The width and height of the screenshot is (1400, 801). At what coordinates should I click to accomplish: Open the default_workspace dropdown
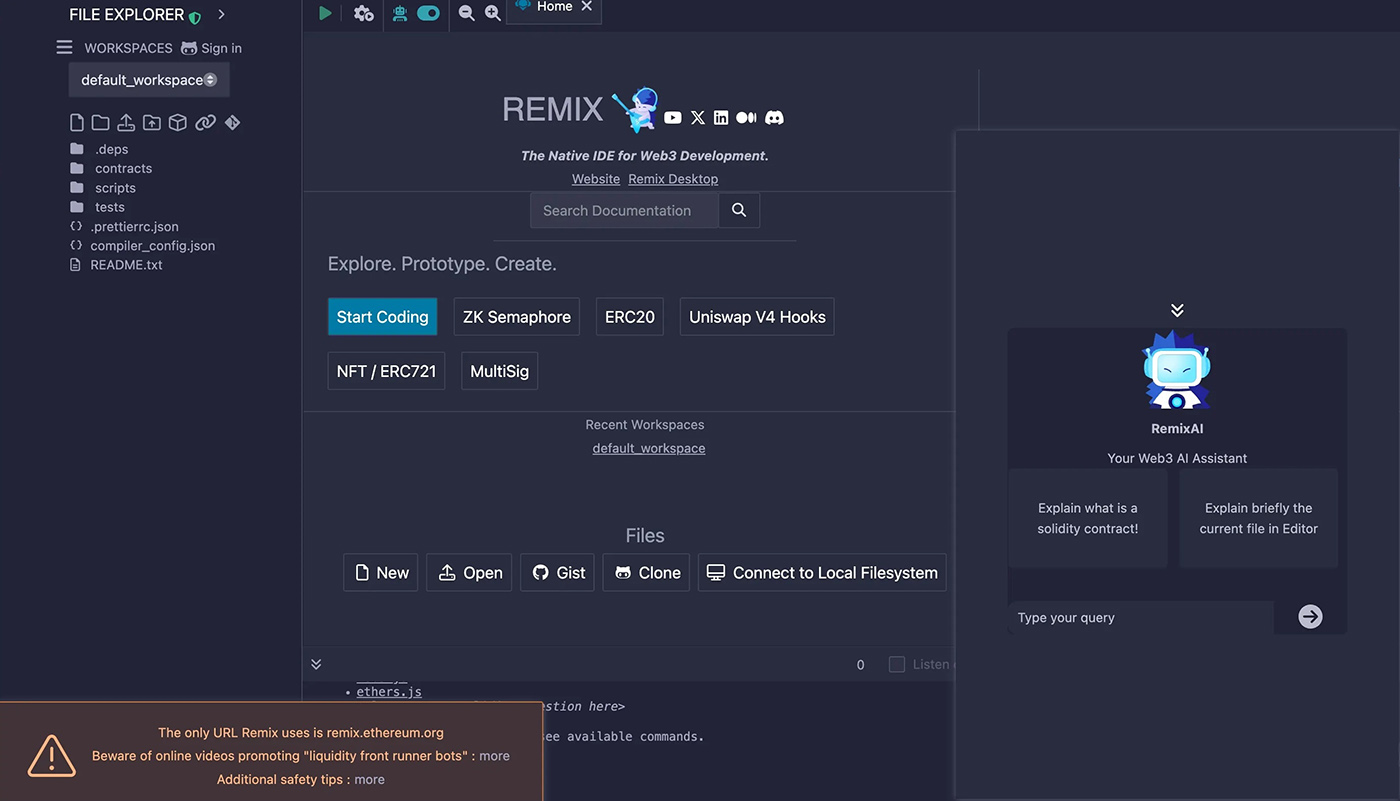pyautogui.click(x=149, y=80)
